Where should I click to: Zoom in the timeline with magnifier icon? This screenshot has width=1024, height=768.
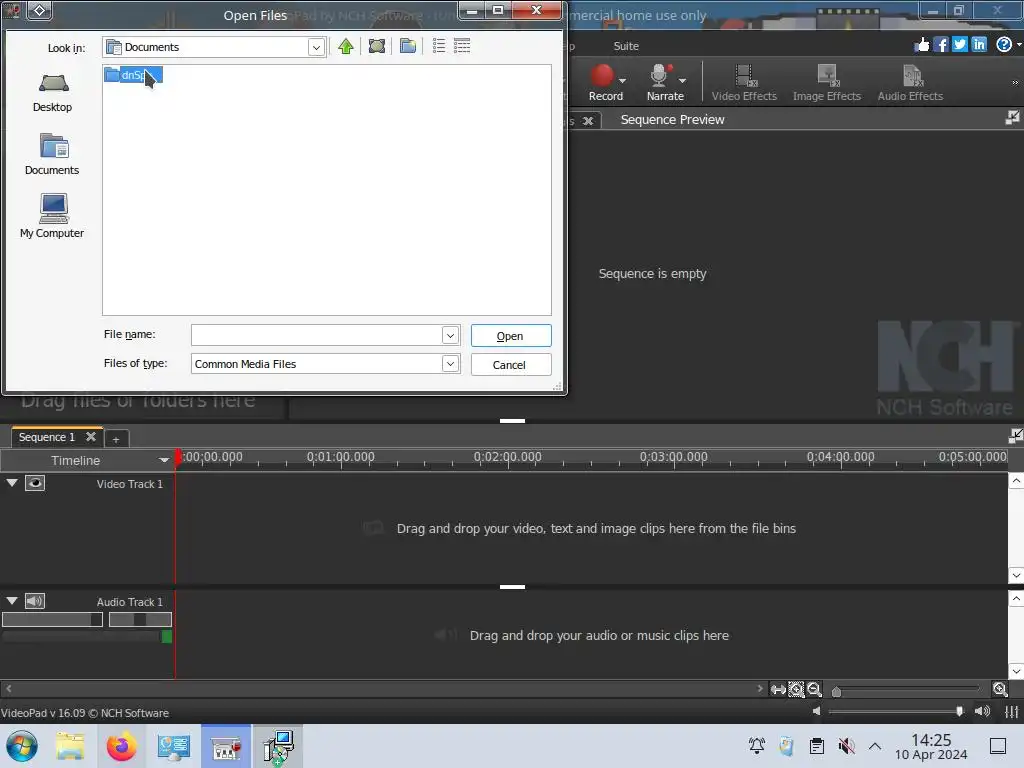point(1000,689)
